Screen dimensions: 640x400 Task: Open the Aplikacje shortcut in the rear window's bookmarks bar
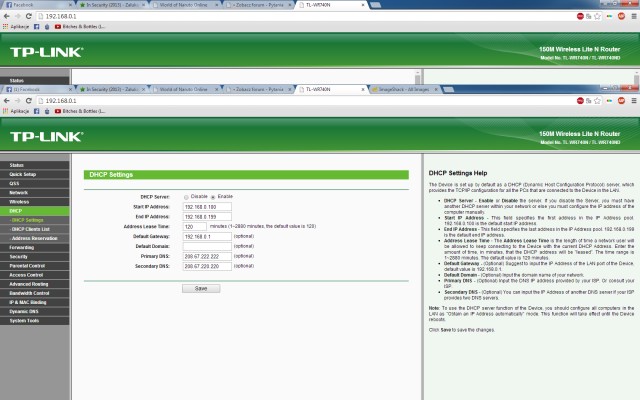coord(16,27)
